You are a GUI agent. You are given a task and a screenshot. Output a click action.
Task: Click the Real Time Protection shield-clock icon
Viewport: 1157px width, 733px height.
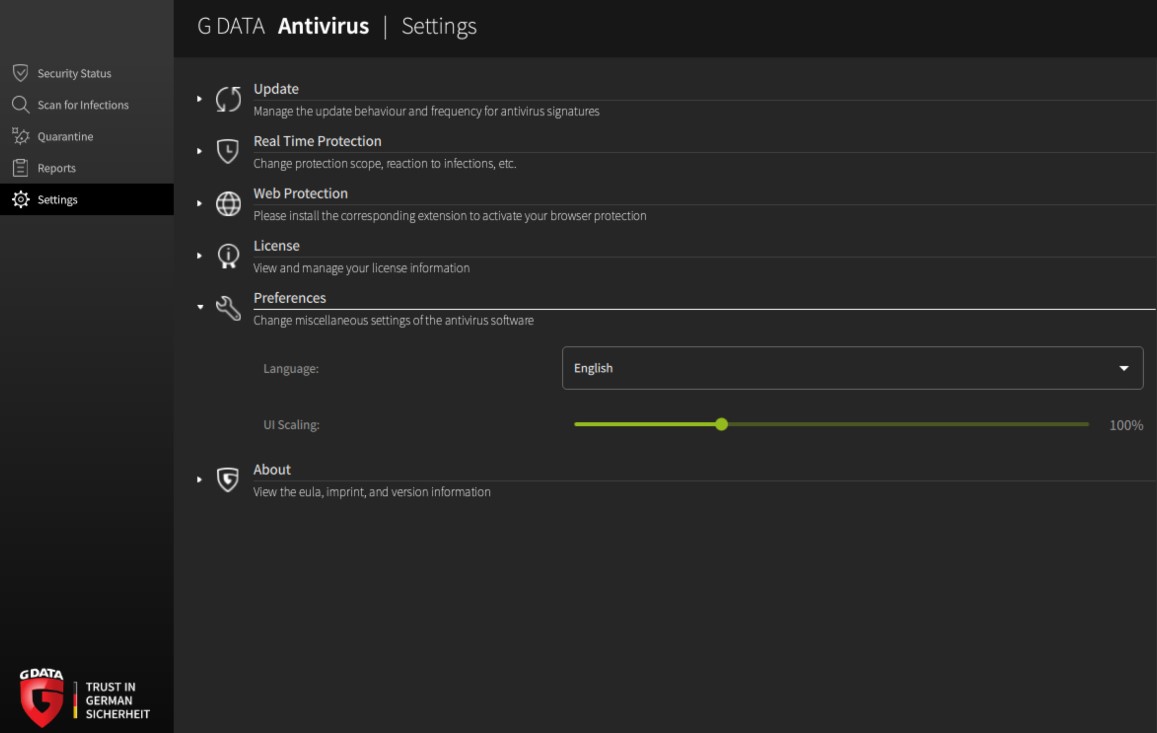tap(228, 151)
